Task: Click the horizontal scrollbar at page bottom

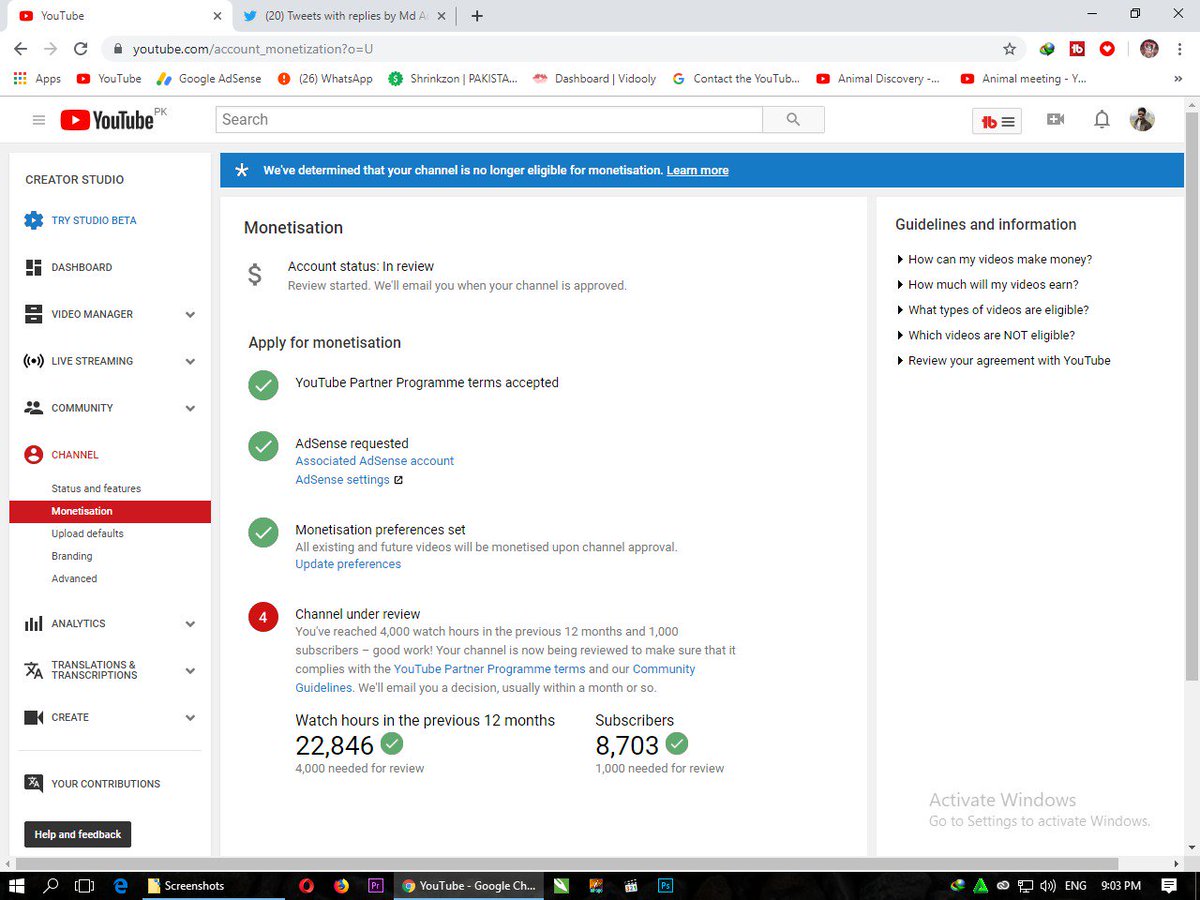Action: point(569,864)
